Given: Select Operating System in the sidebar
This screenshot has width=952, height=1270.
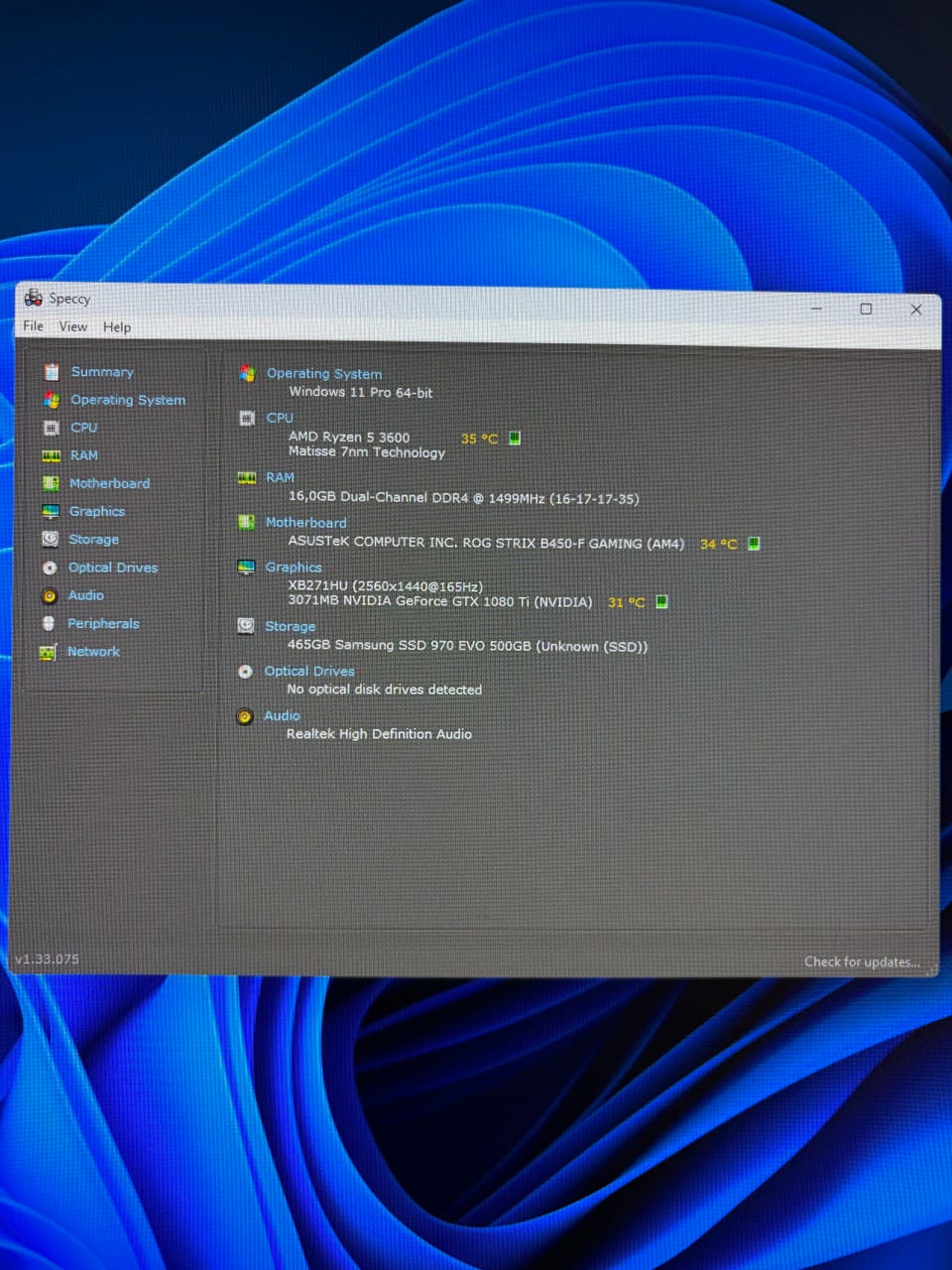Looking at the screenshot, I should [x=128, y=400].
